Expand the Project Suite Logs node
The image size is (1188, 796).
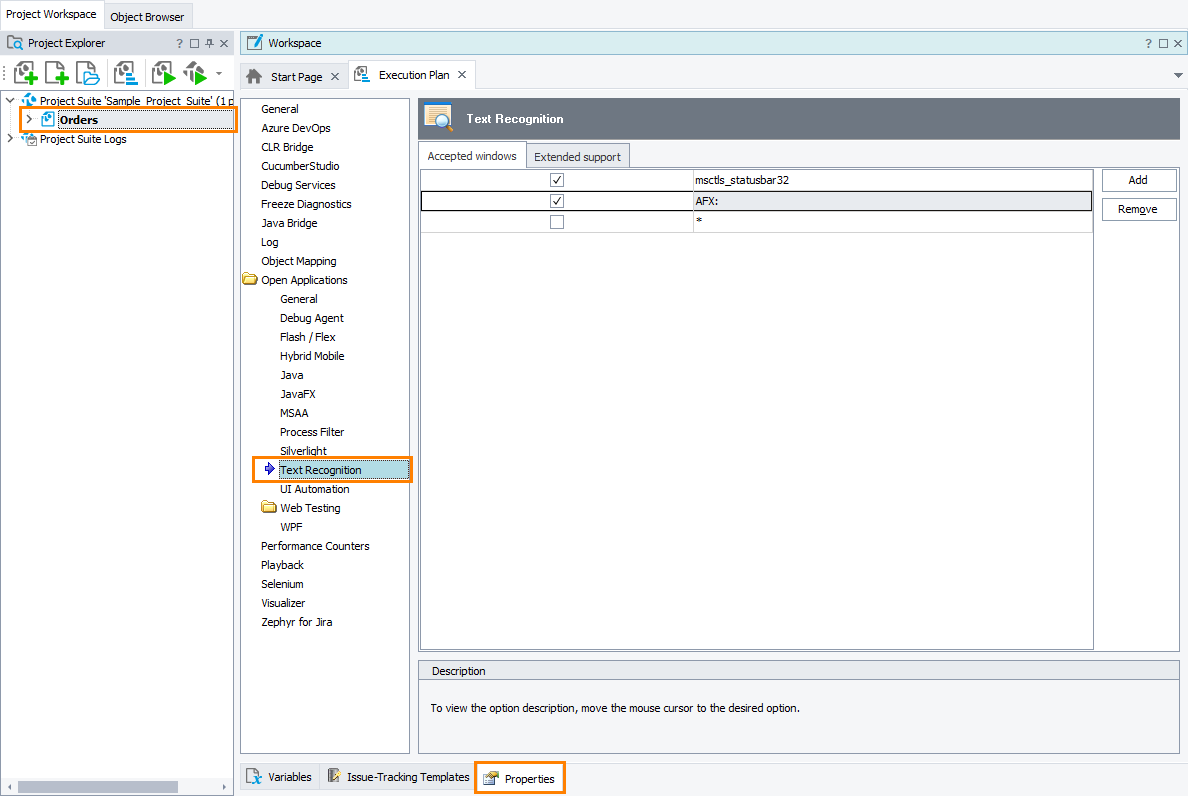pos(10,139)
